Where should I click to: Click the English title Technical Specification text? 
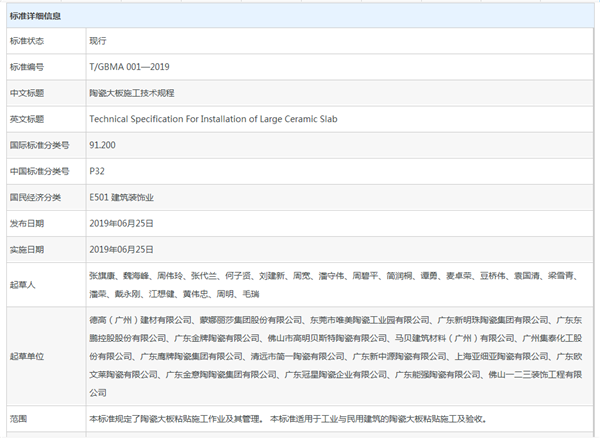tap(213, 119)
